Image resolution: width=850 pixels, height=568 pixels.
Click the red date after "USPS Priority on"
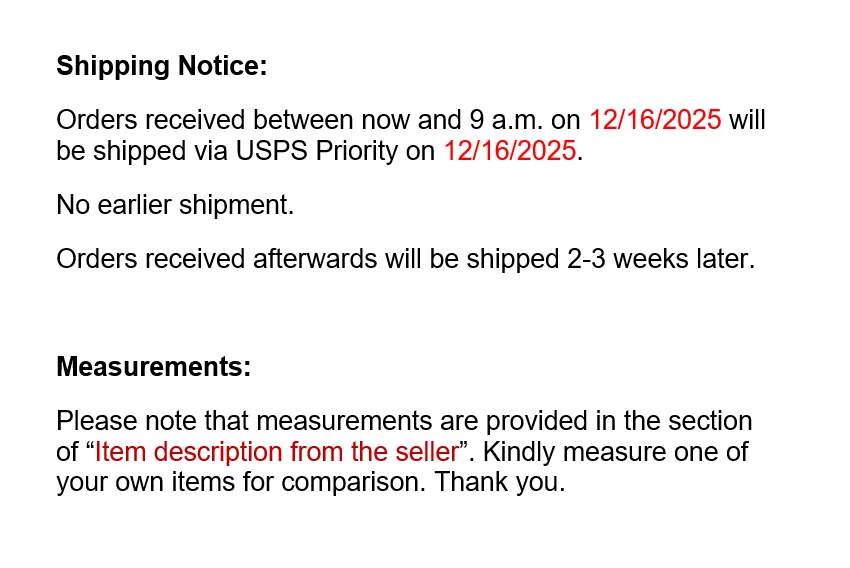[x=510, y=152]
